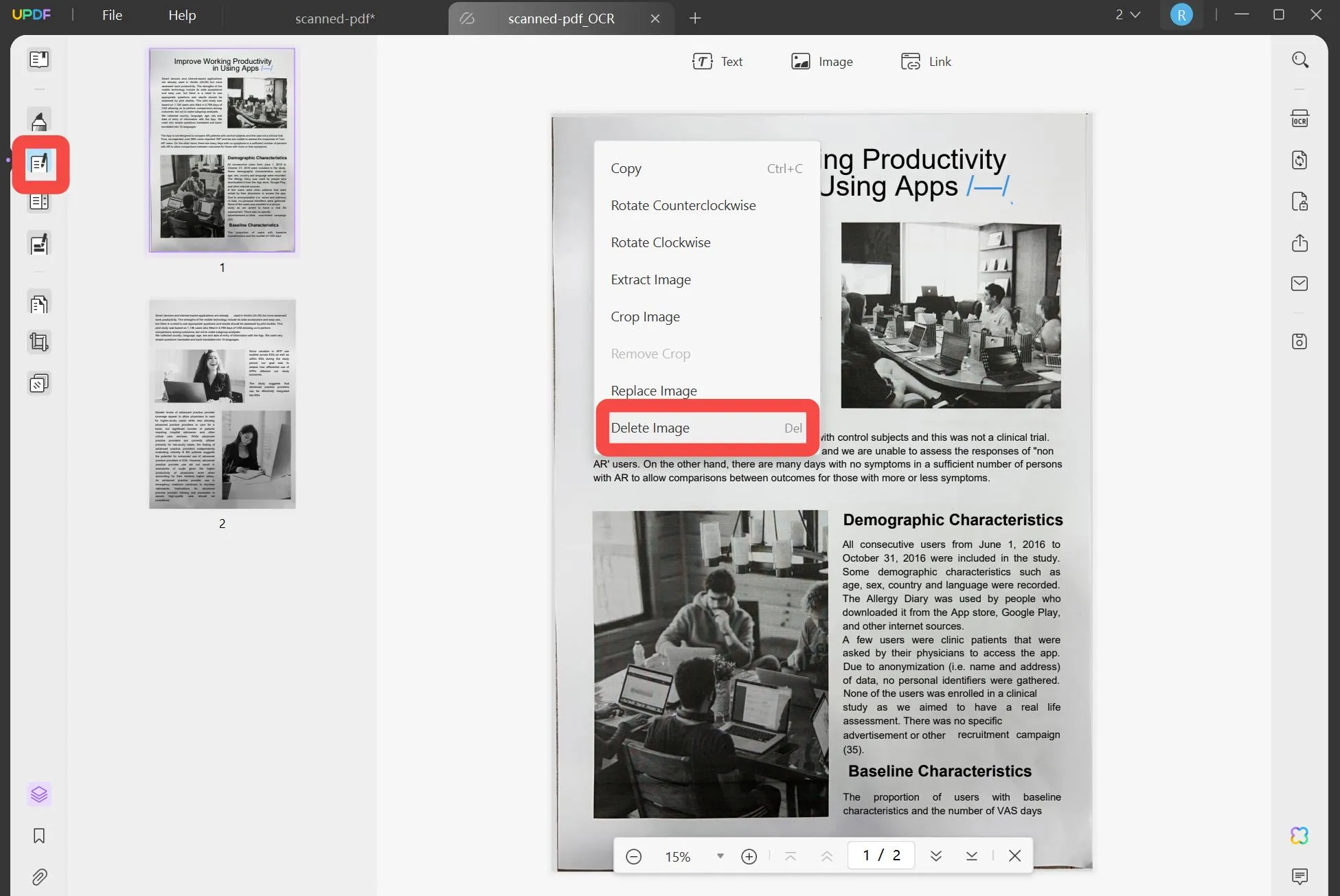Expand the version history dropdown showing 2
Screen dimensions: 1340x896
[x=1126, y=14]
